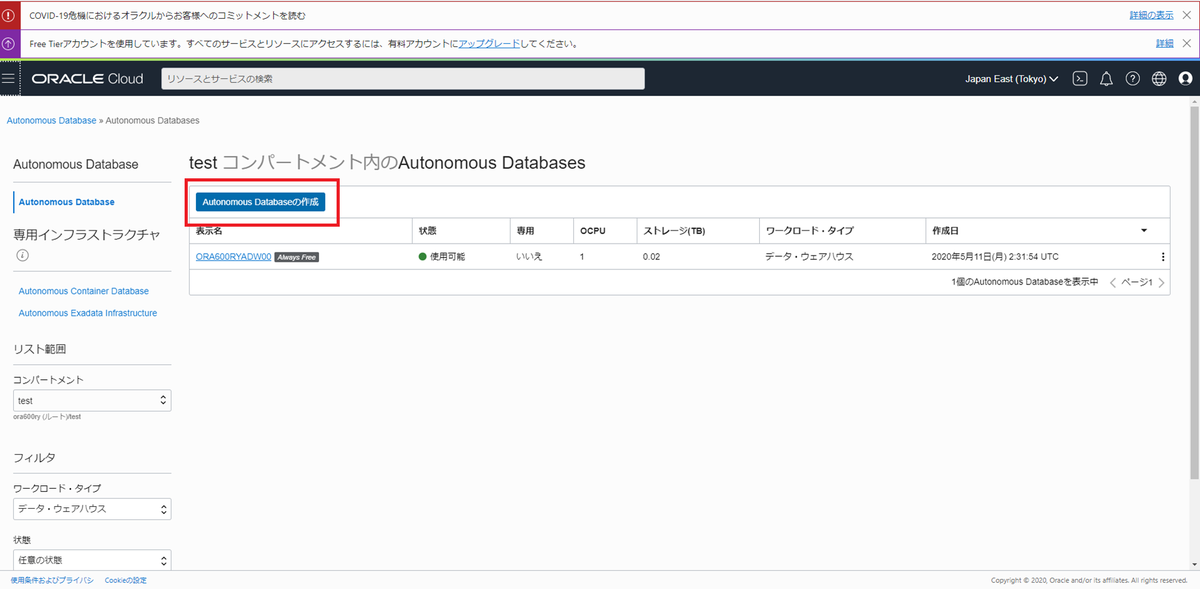Click the 状態 column header
The height and width of the screenshot is (589, 1200).
(x=427, y=231)
